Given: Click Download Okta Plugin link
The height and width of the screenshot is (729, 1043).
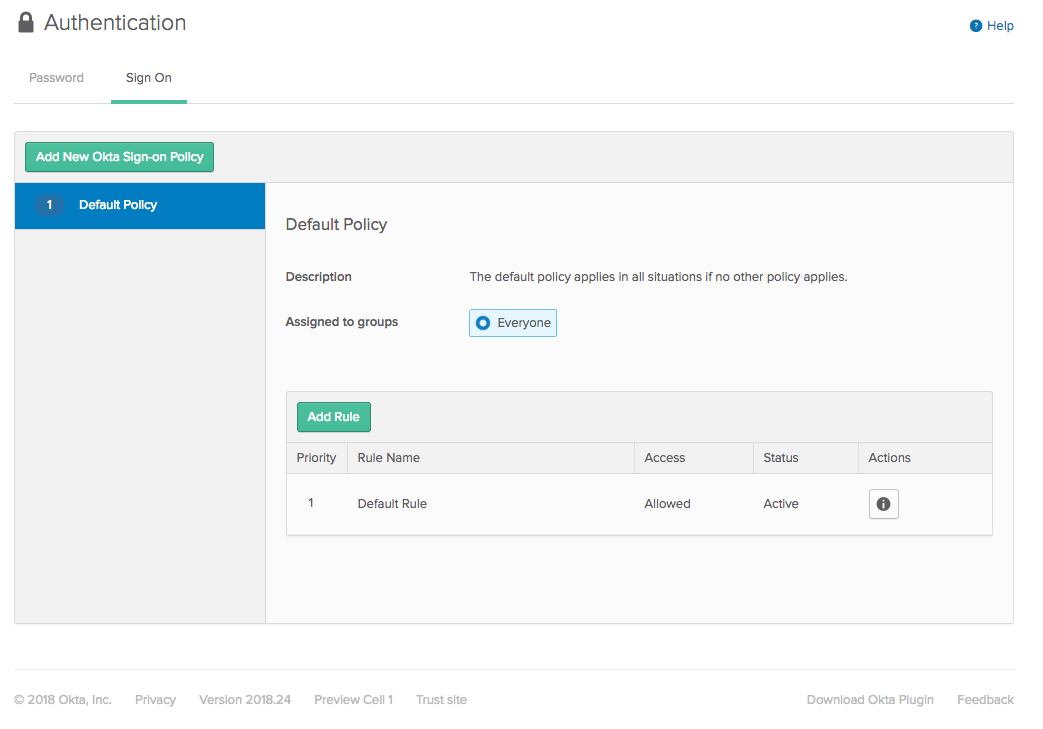Looking at the screenshot, I should 870,700.
